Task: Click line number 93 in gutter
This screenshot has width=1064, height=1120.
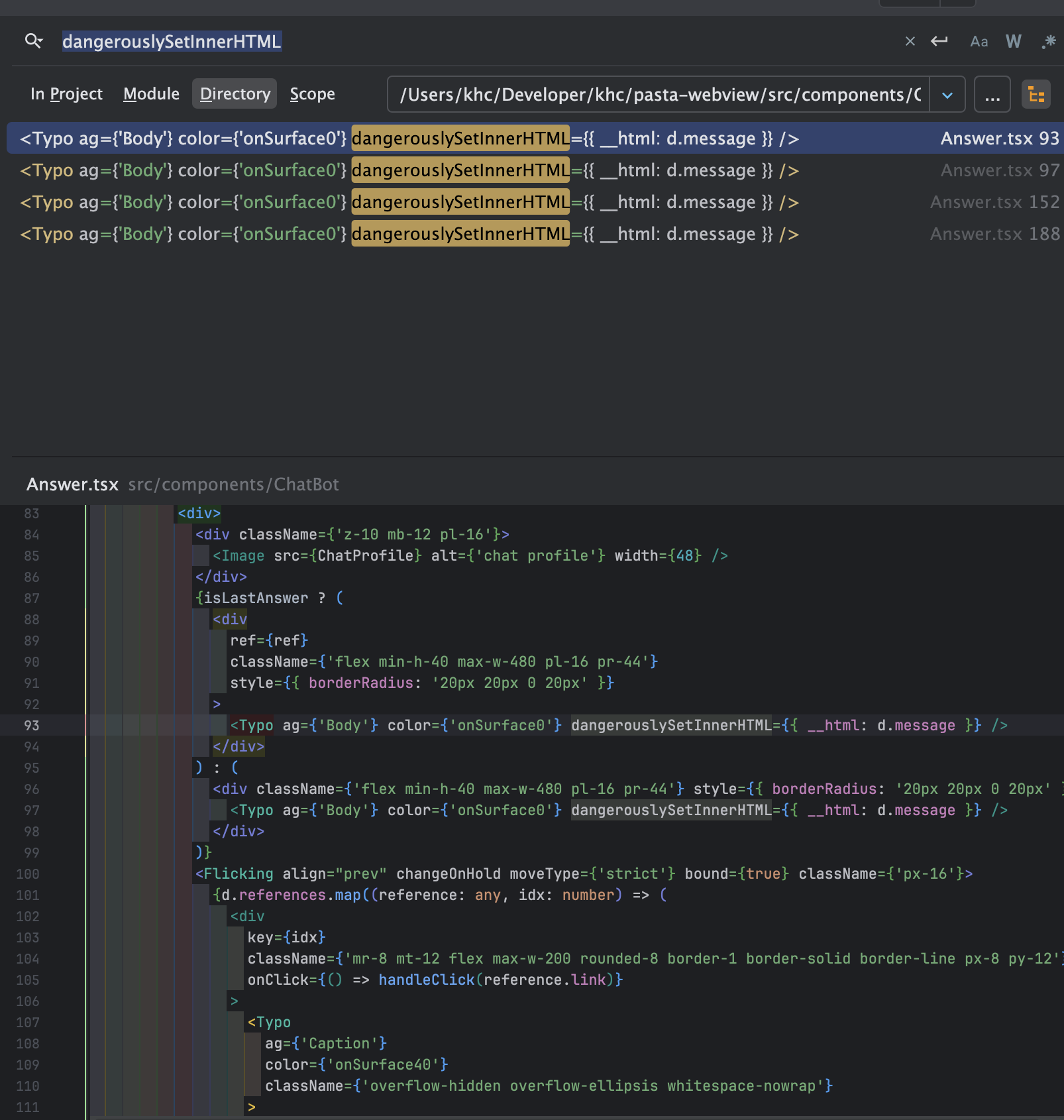Action: point(32,725)
